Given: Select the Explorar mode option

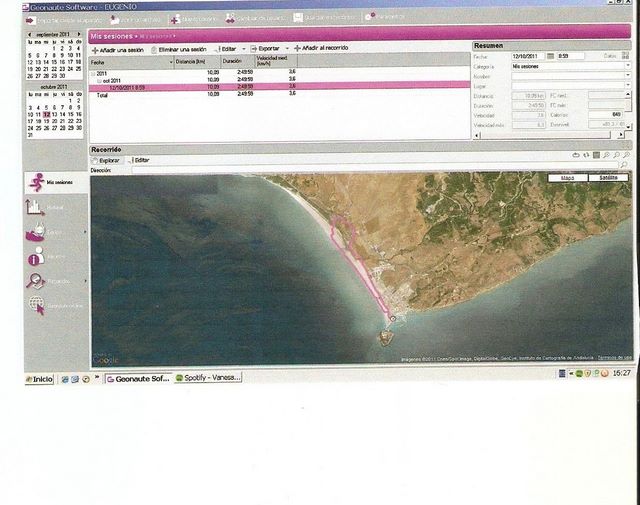Looking at the screenshot, I should (108, 160).
